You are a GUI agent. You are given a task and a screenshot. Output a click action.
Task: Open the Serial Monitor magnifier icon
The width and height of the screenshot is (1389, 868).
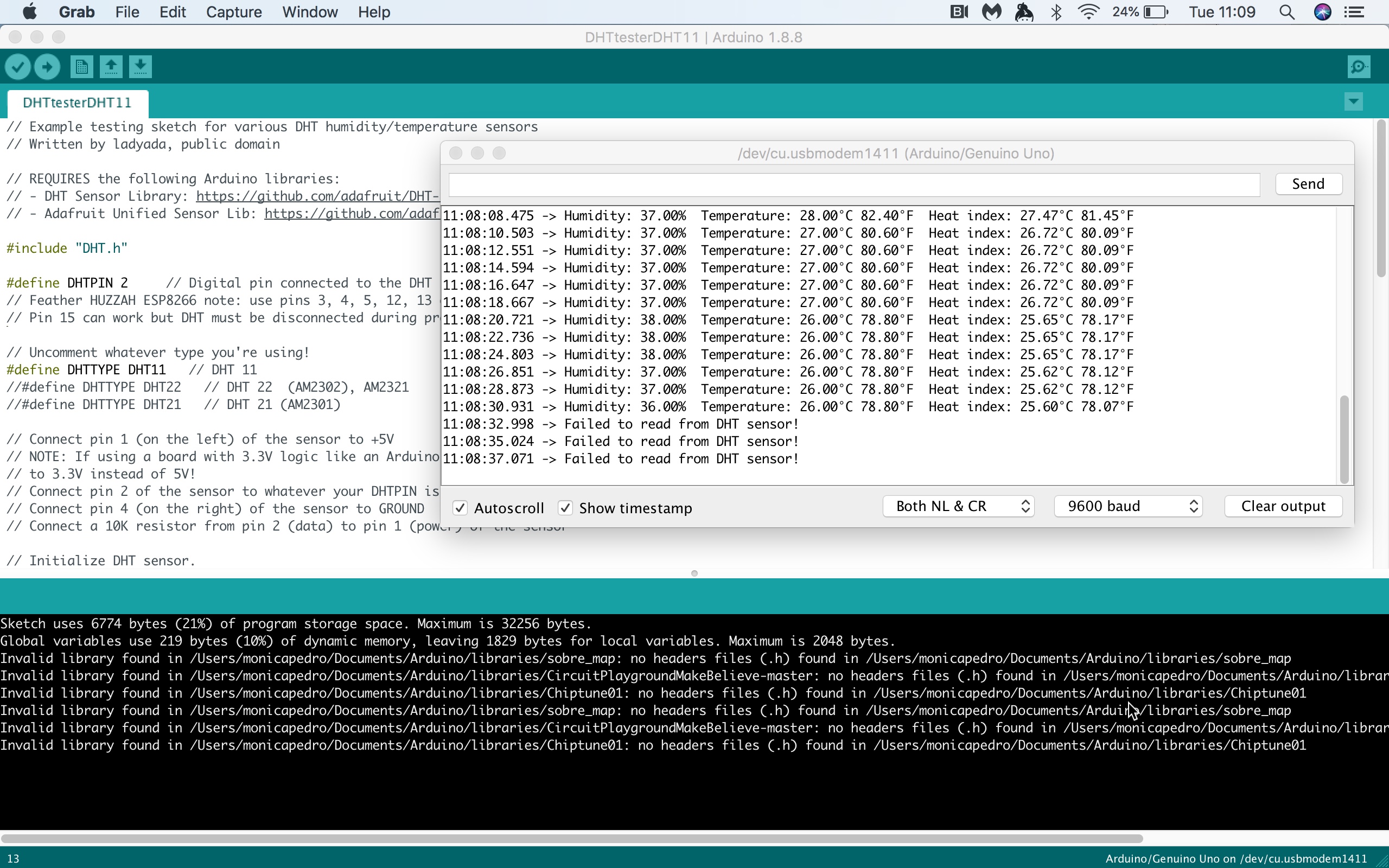pos(1359,67)
